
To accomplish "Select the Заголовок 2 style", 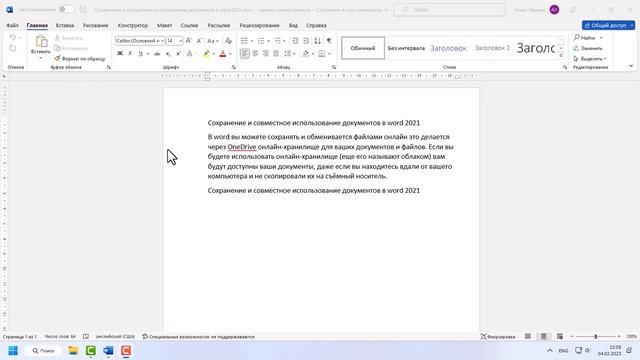I will [x=492, y=48].
